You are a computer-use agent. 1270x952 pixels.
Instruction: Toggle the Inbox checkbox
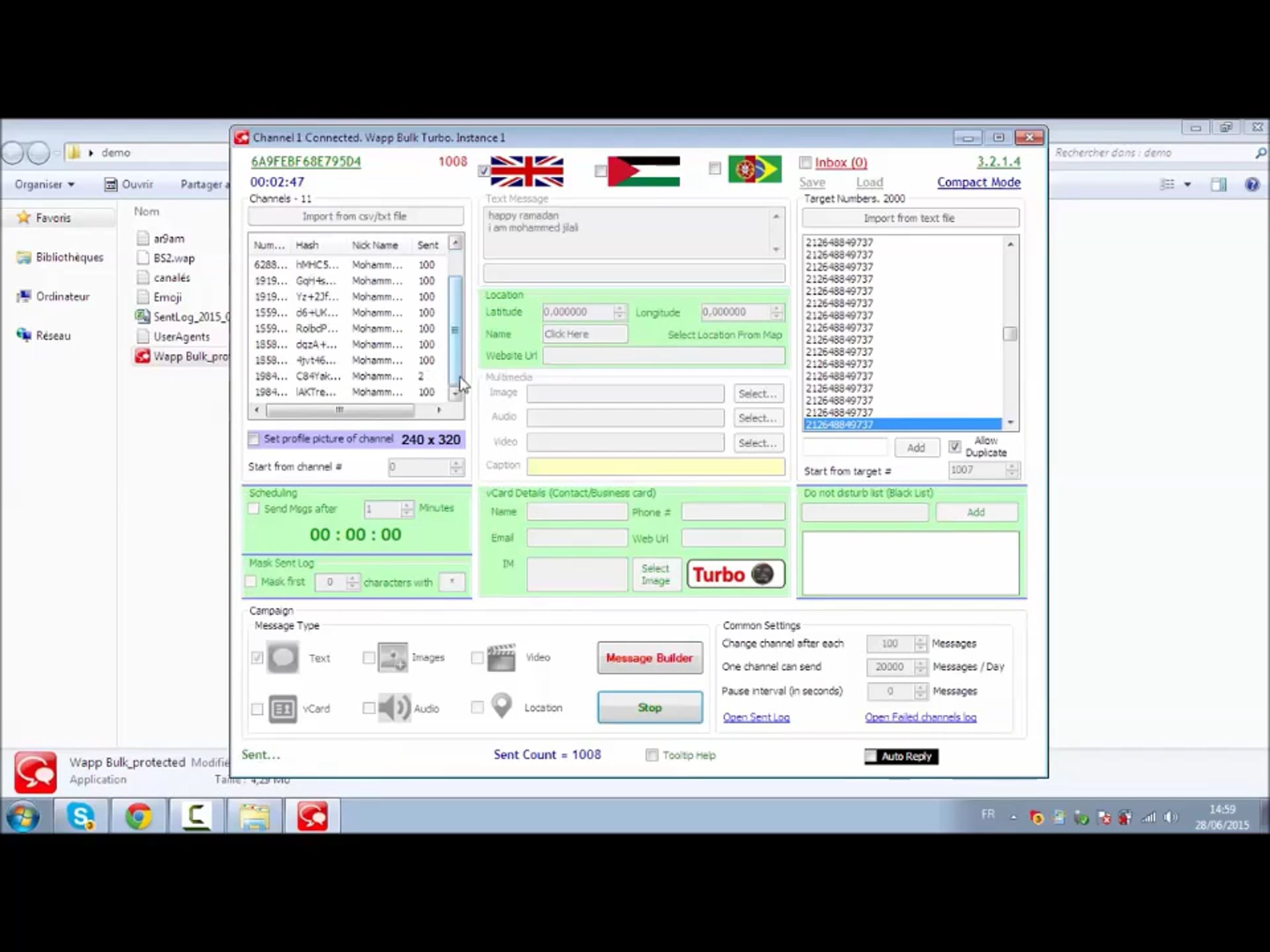[805, 163]
